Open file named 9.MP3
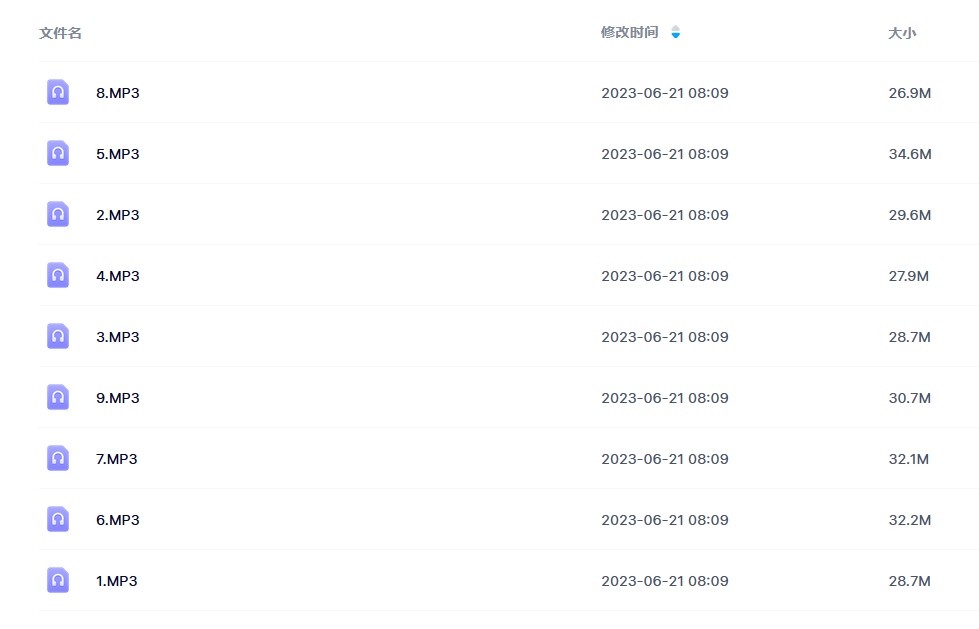 click(117, 398)
